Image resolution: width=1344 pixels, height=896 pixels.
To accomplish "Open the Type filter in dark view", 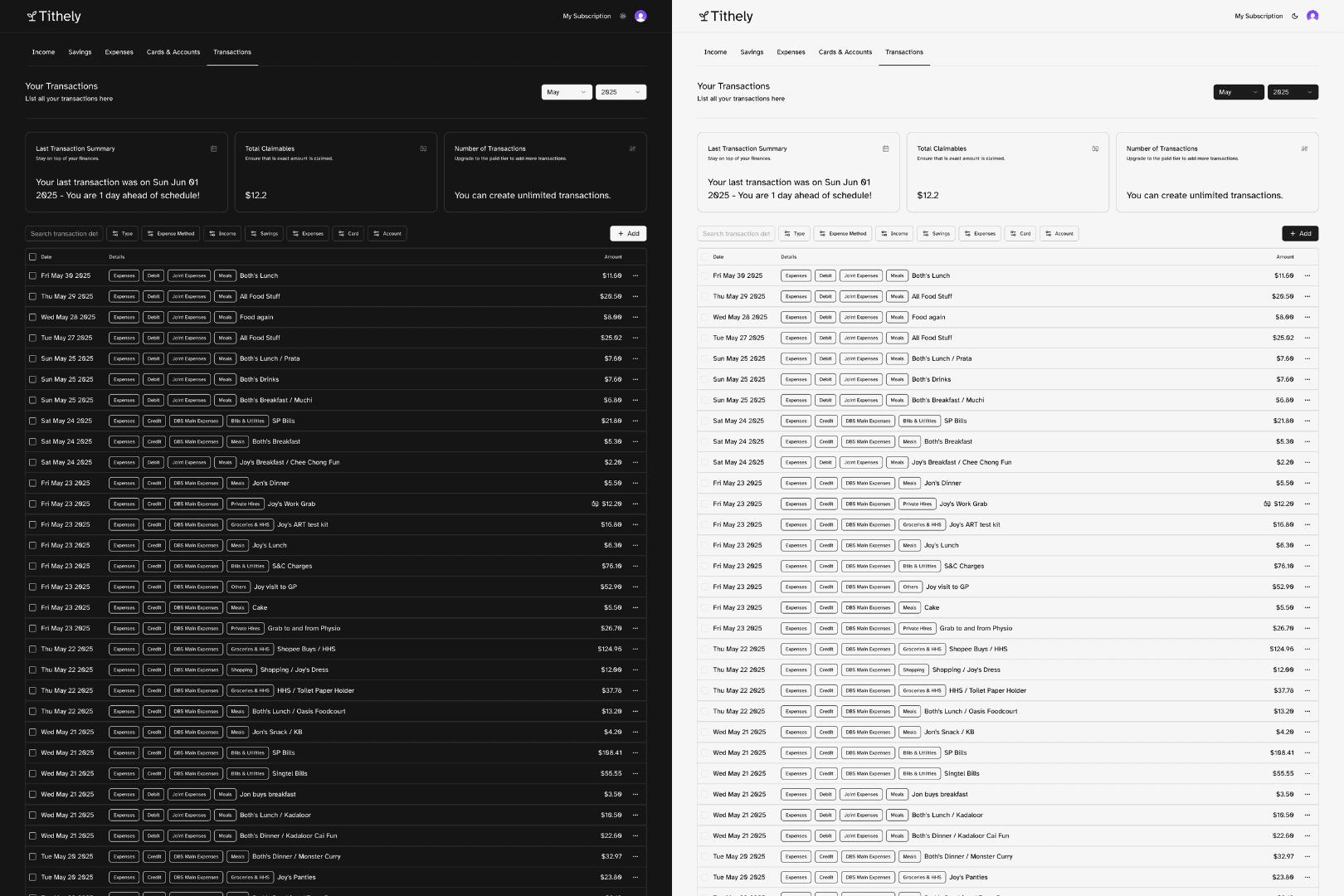I will [x=123, y=234].
